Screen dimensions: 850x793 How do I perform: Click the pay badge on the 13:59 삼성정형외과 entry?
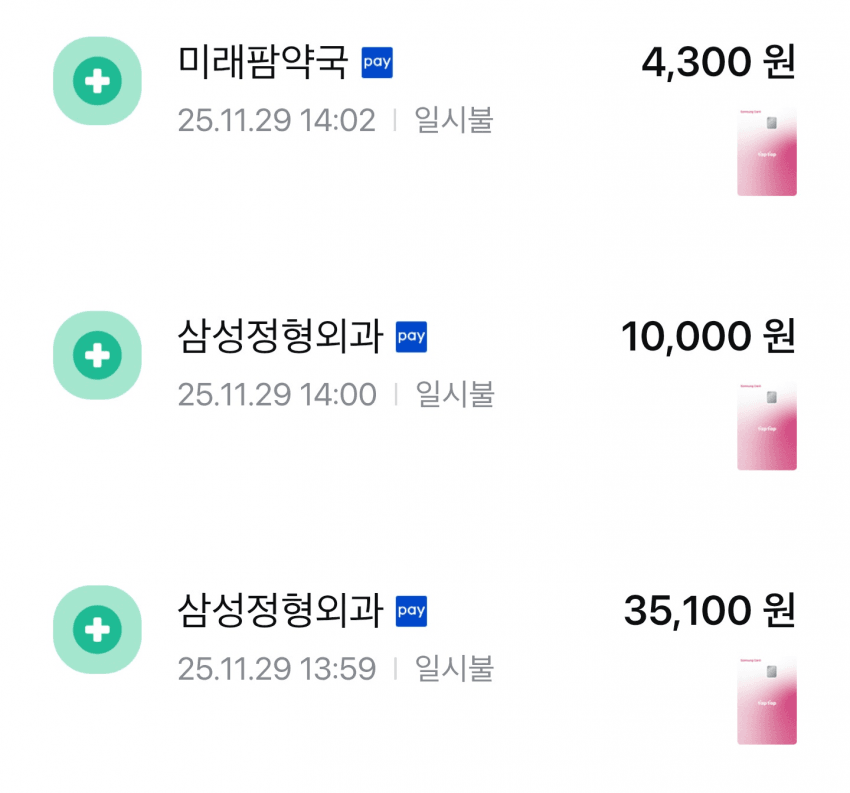[412, 610]
